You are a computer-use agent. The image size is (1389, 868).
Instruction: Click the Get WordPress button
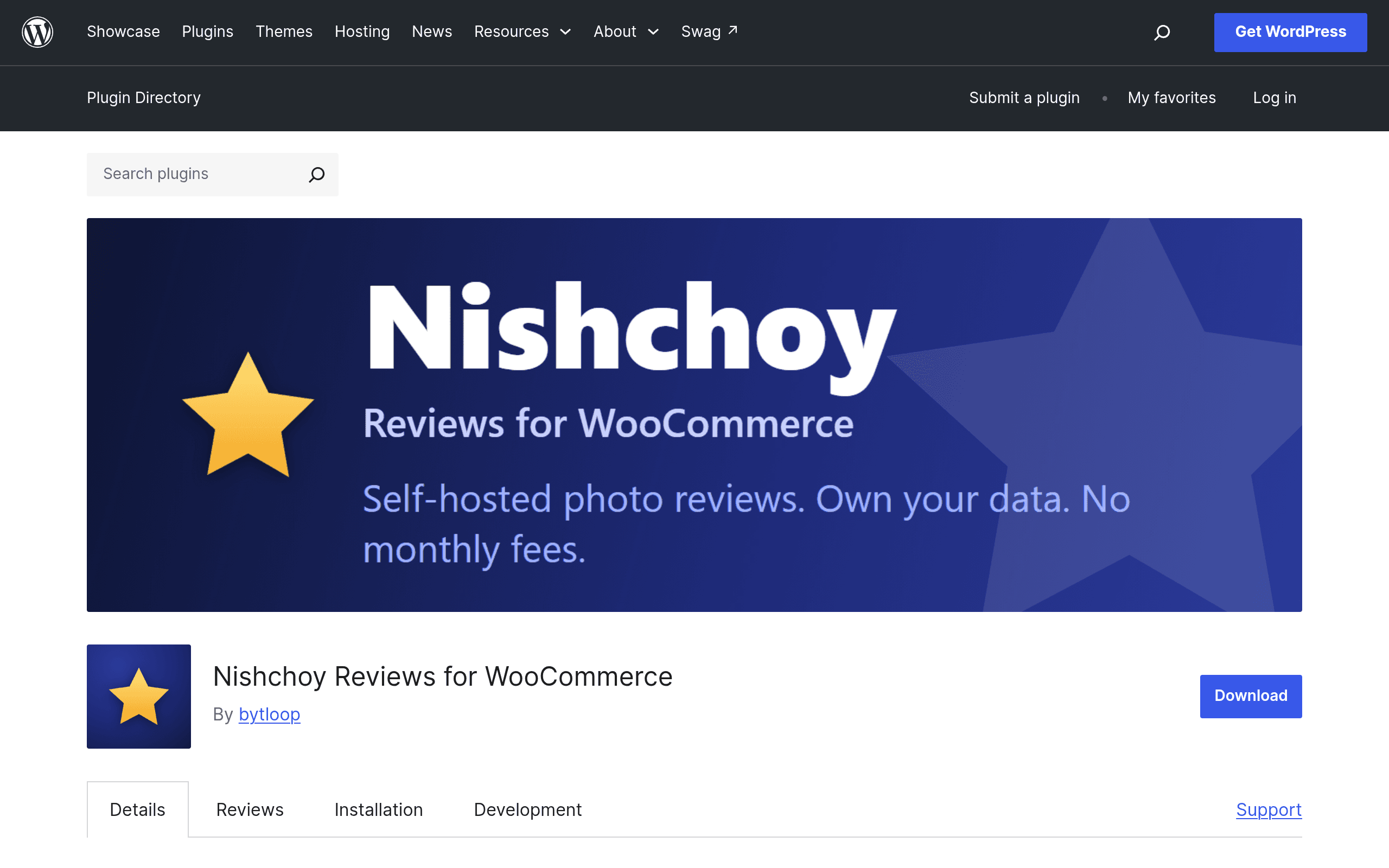[1290, 32]
